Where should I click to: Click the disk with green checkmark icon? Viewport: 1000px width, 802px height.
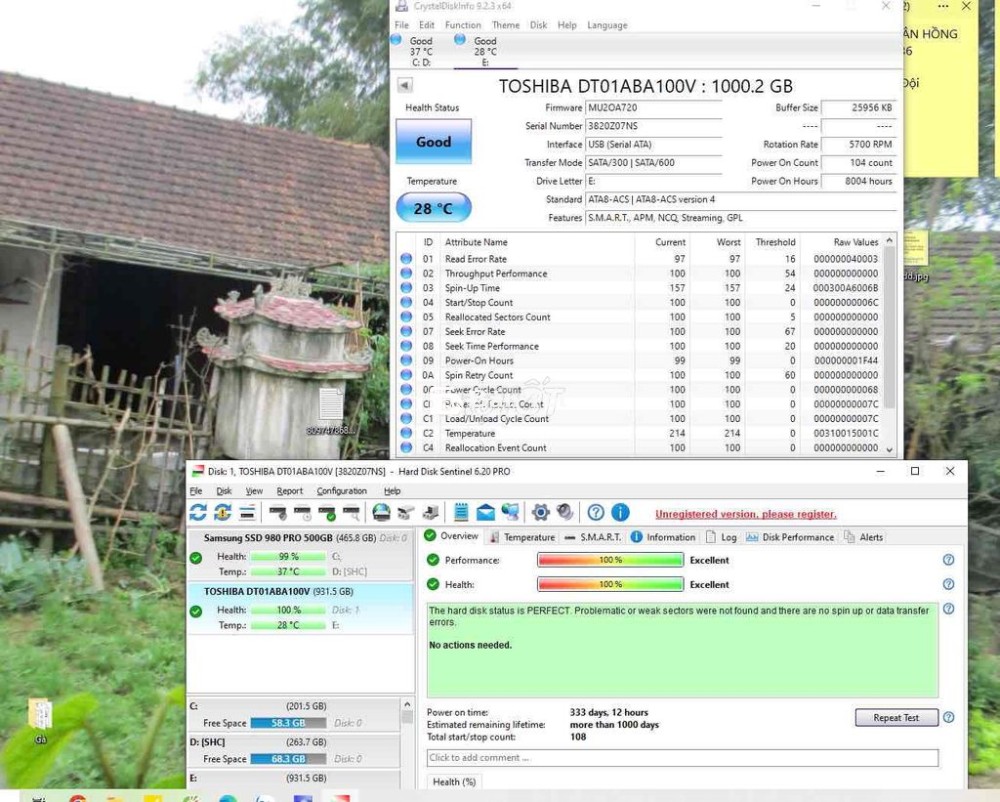(x=327, y=512)
